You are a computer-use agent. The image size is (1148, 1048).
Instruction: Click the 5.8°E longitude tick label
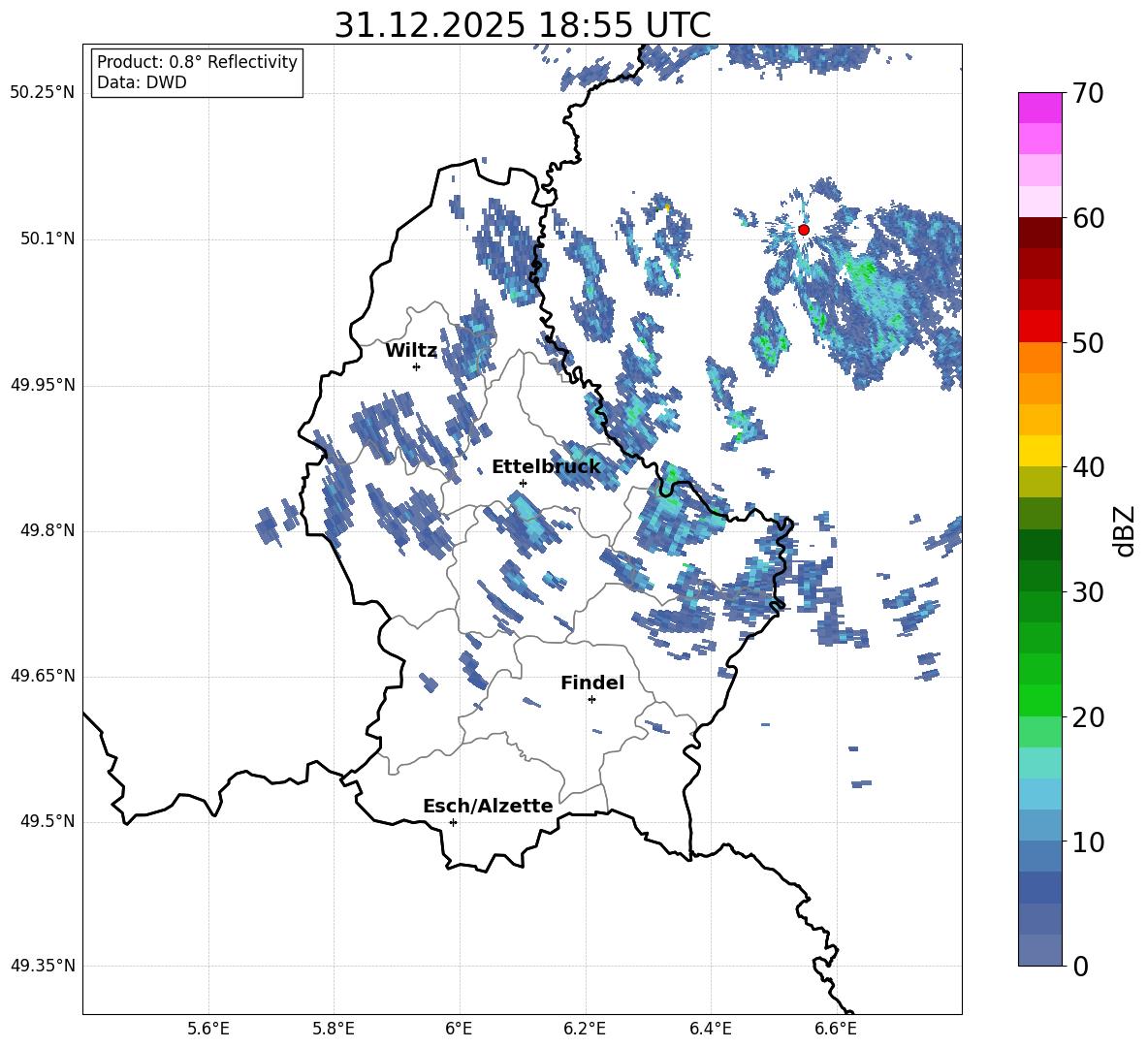(334, 1029)
